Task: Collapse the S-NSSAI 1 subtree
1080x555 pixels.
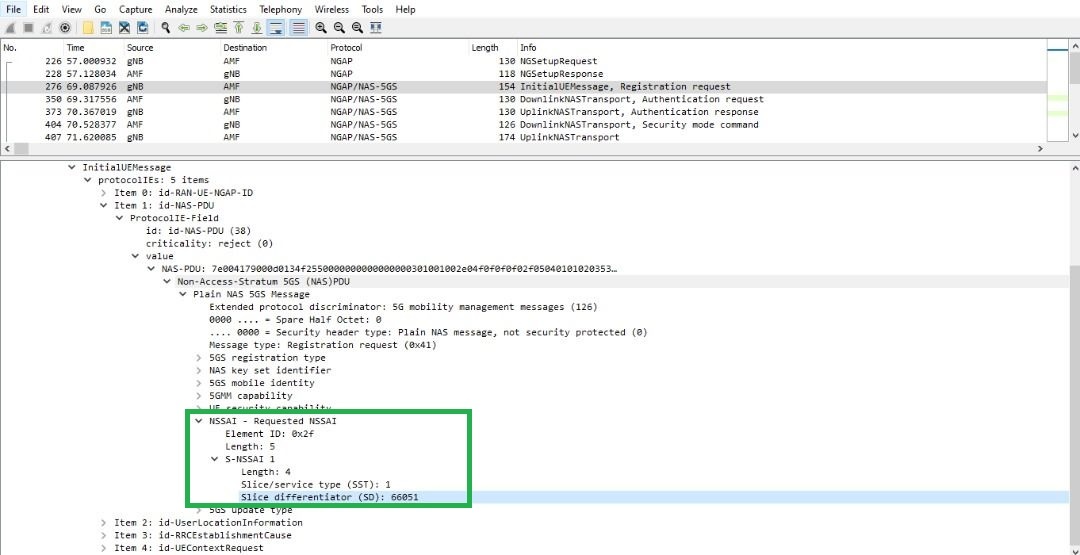Action: [x=215, y=459]
